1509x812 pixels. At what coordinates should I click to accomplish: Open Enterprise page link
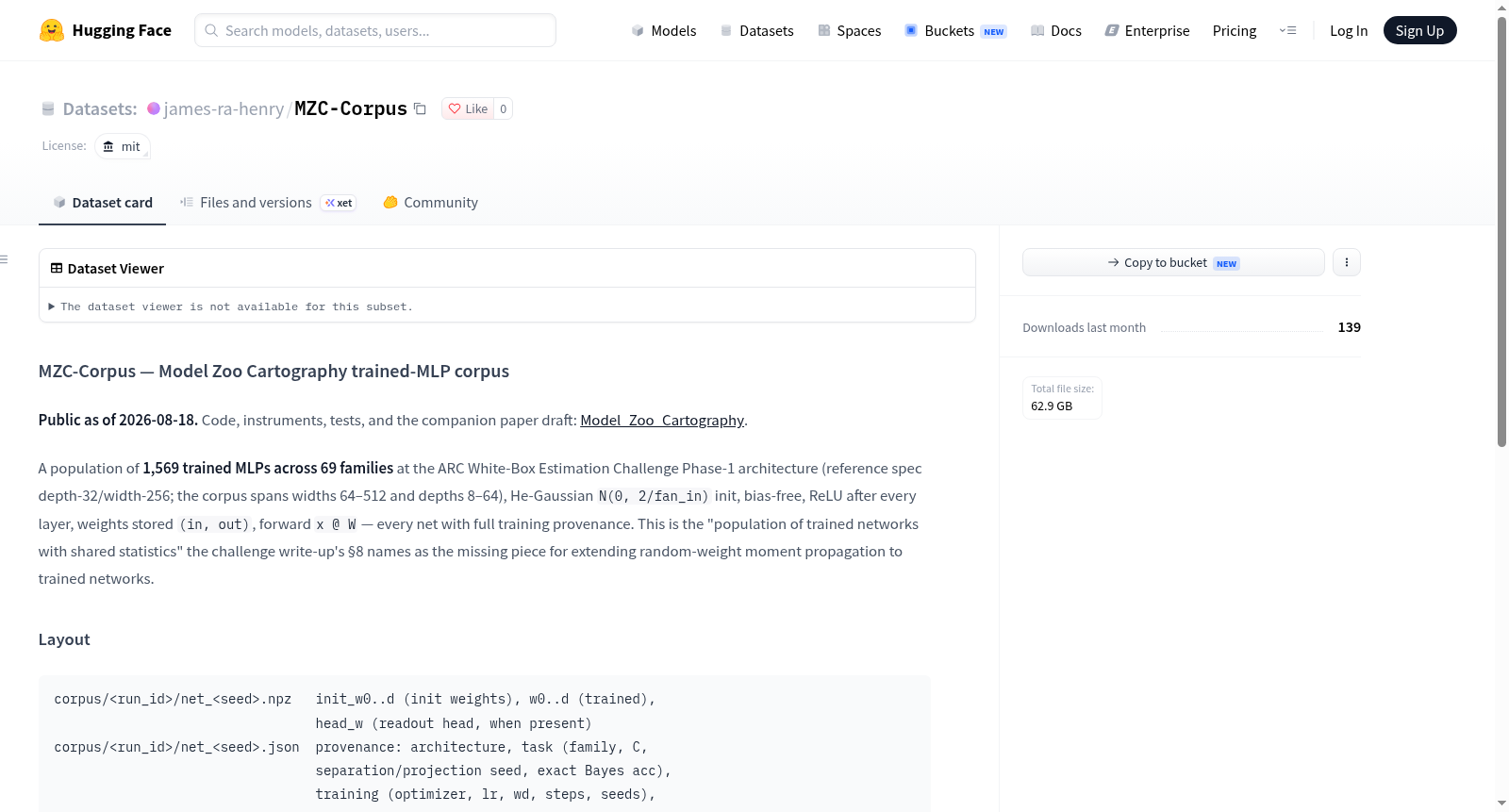click(x=1147, y=31)
